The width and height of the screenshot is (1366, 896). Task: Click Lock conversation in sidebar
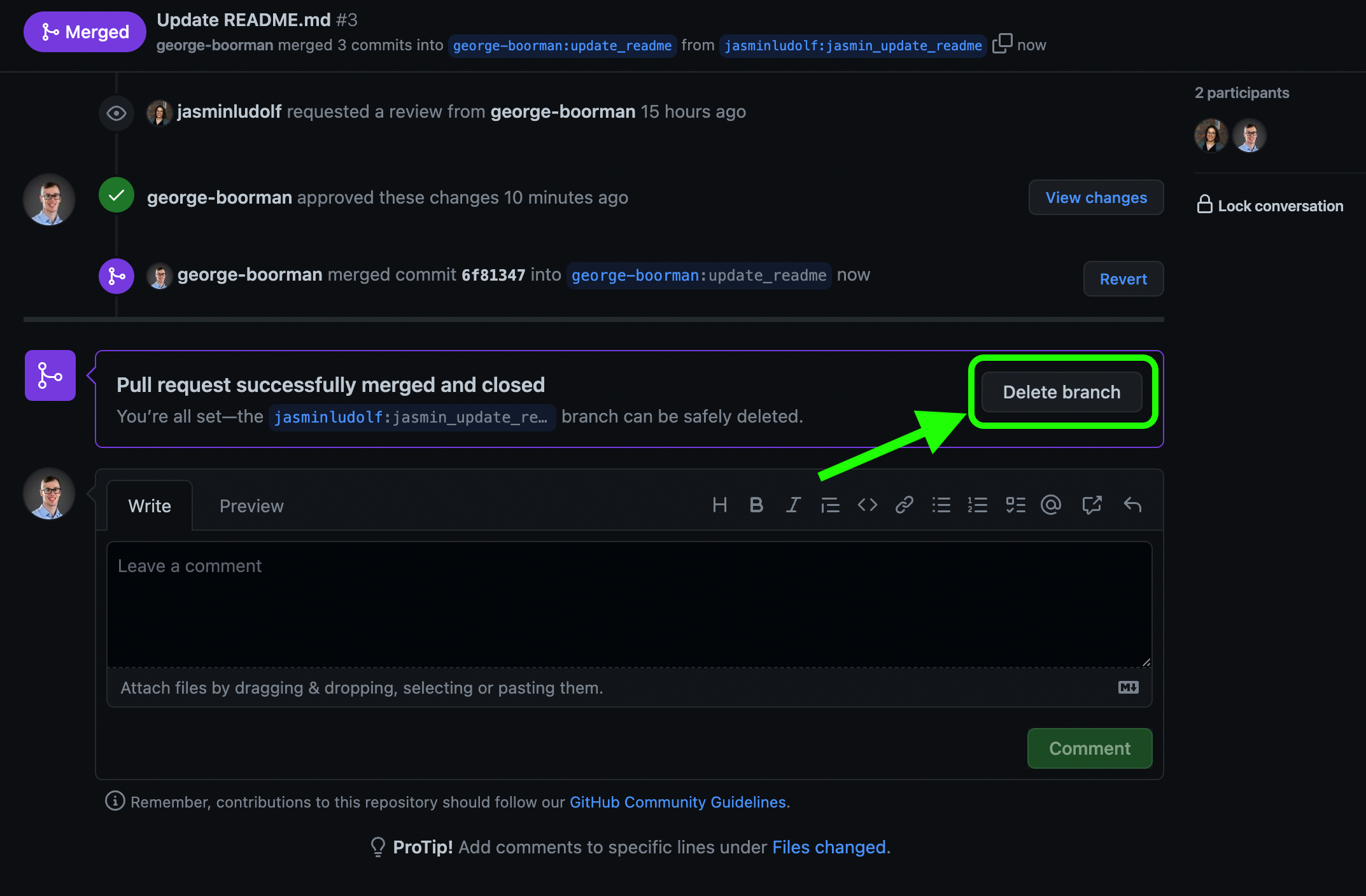pos(1270,206)
